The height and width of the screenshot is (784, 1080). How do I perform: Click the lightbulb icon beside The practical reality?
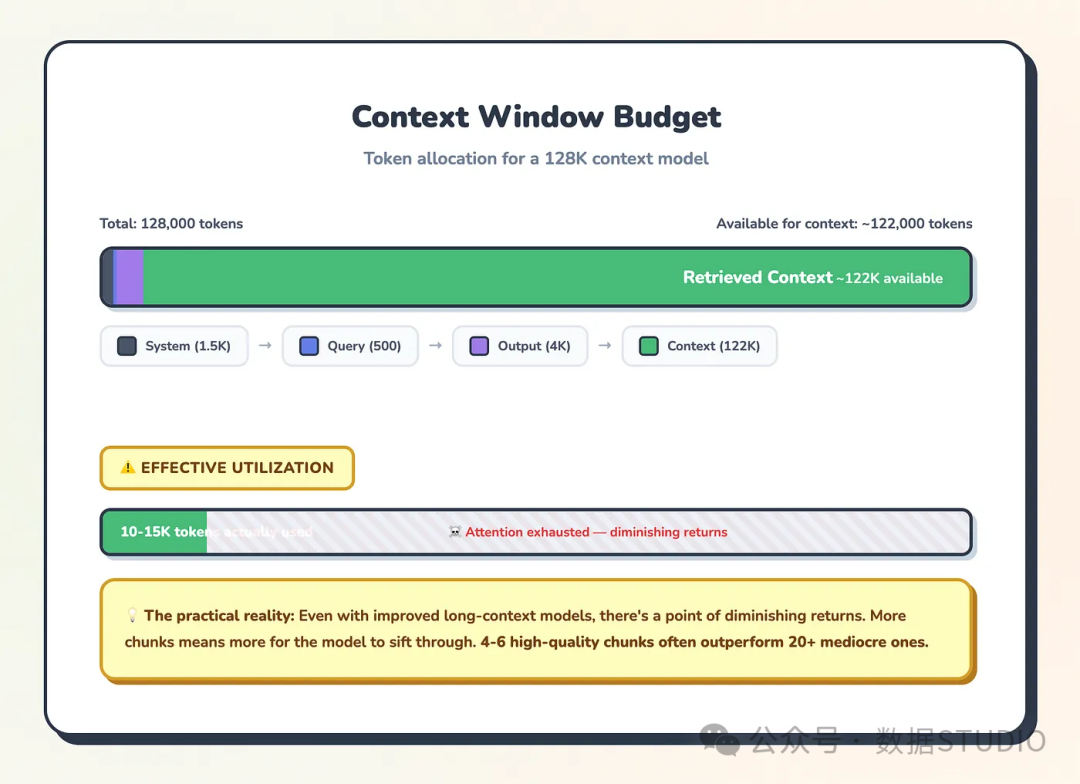pos(132,615)
